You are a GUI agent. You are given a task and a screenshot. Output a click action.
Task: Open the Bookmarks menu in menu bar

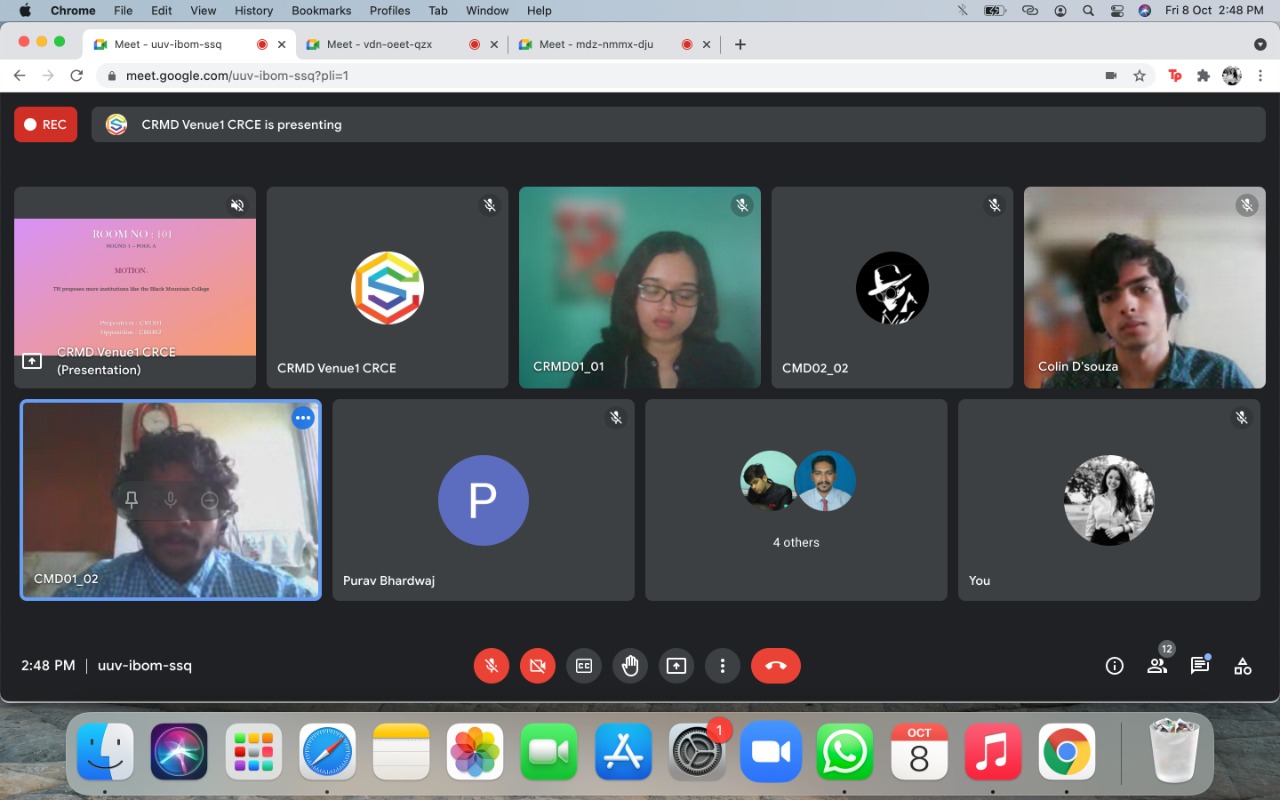click(321, 10)
